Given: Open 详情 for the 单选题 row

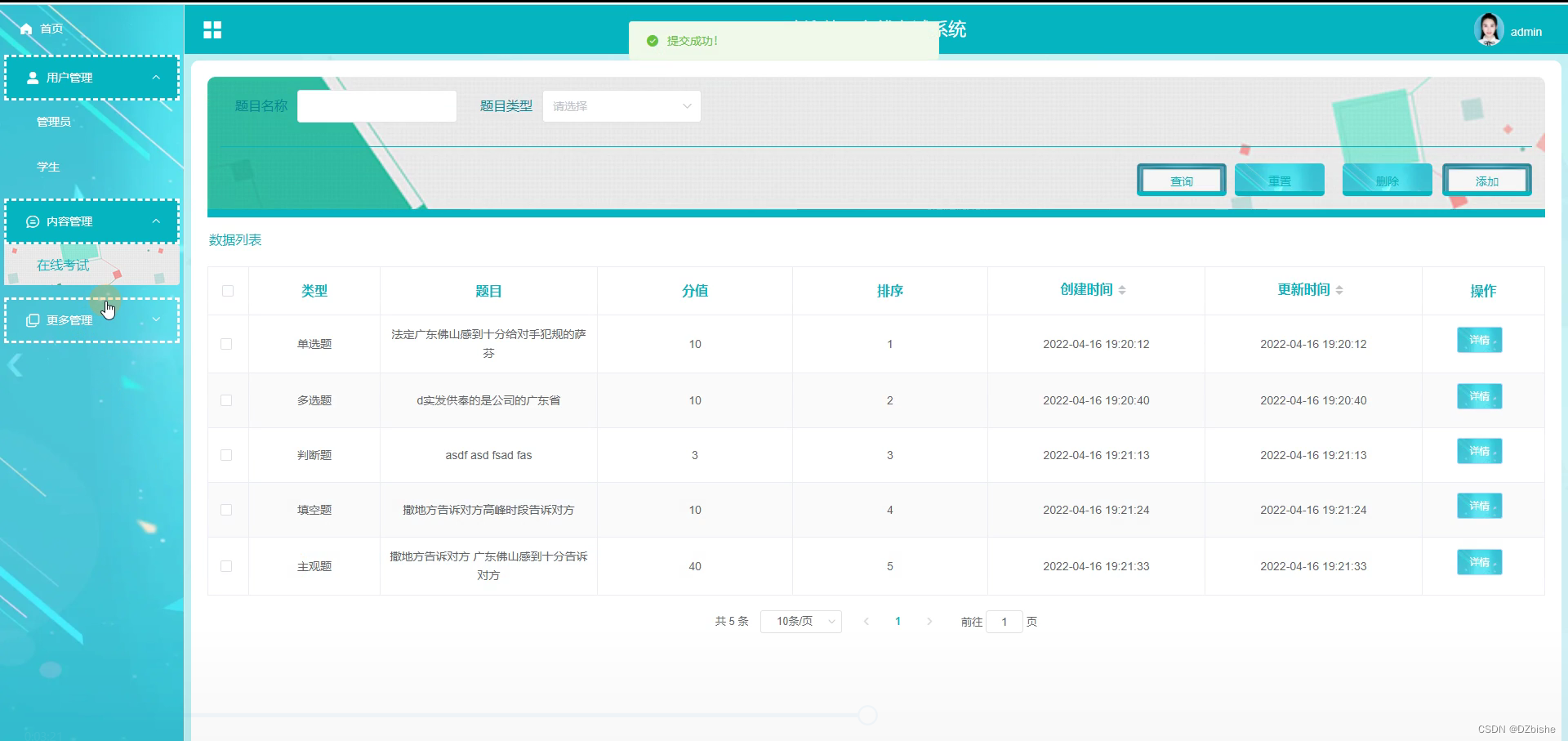Looking at the screenshot, I should [1479, 340].
